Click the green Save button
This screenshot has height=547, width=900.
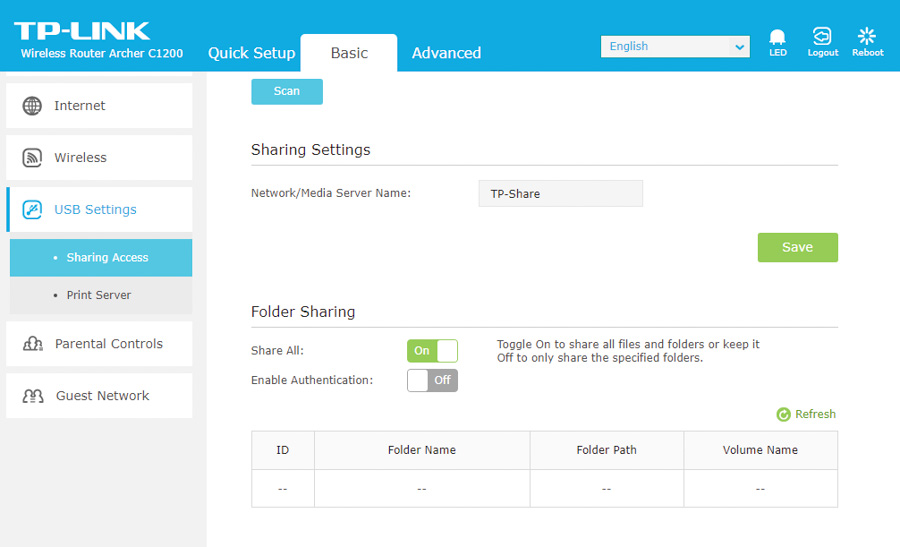point(797,247)
